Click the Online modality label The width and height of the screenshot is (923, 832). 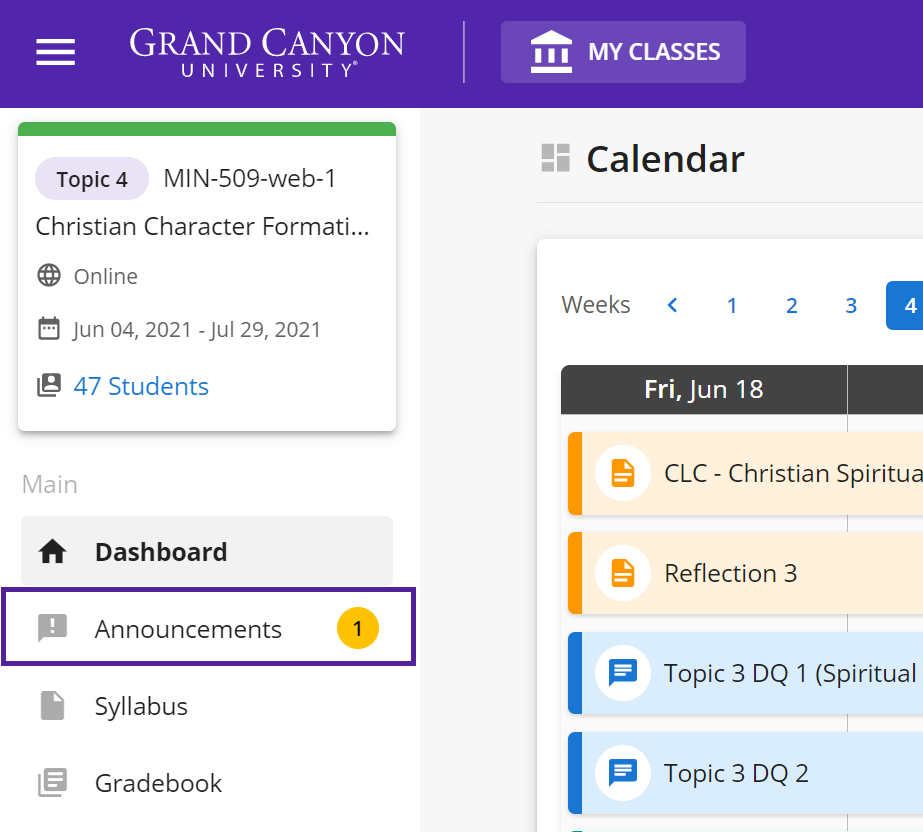pyautogui.click(x=106, y=276)
